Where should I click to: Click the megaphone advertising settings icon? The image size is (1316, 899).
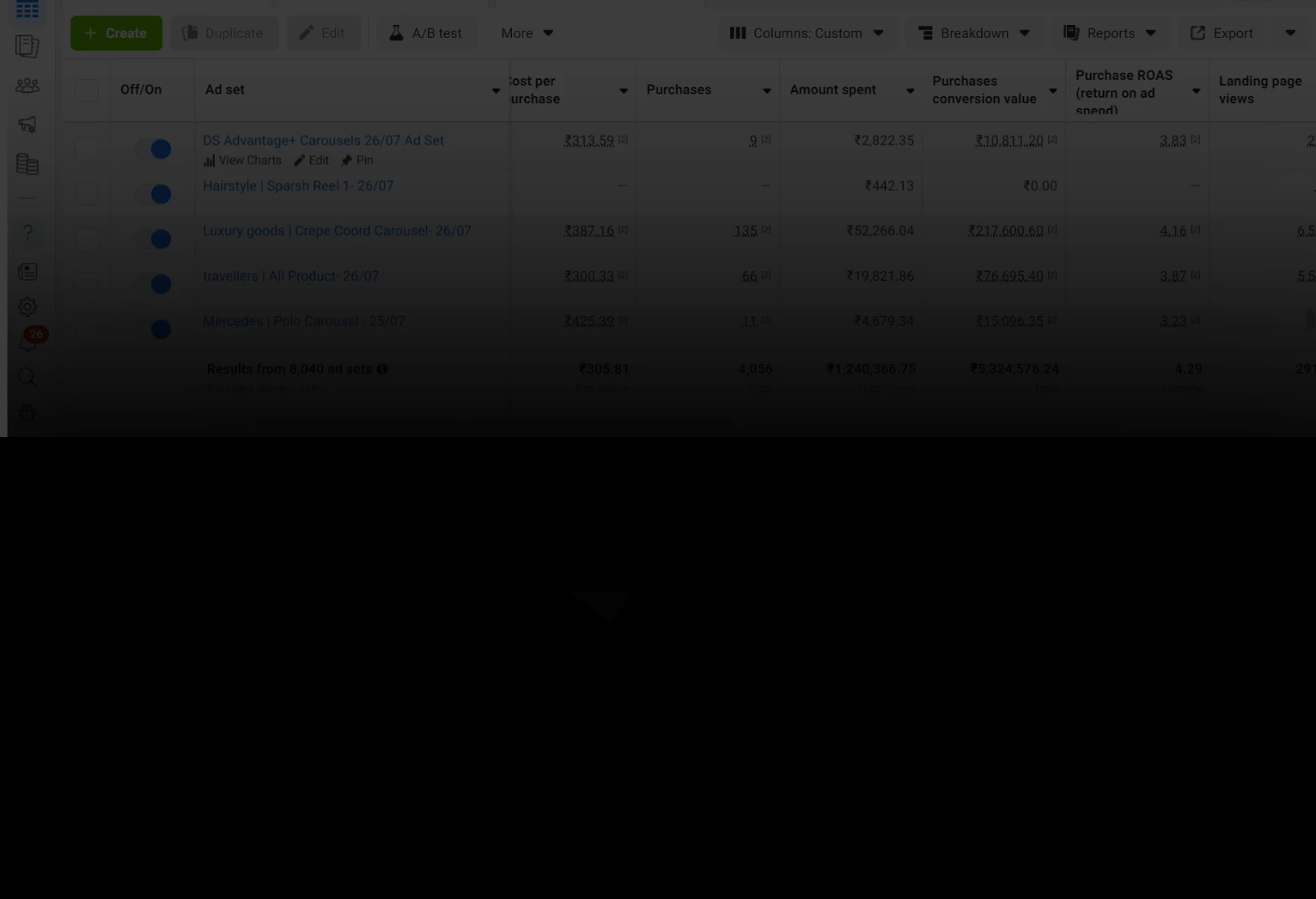(x=27, y=125)
